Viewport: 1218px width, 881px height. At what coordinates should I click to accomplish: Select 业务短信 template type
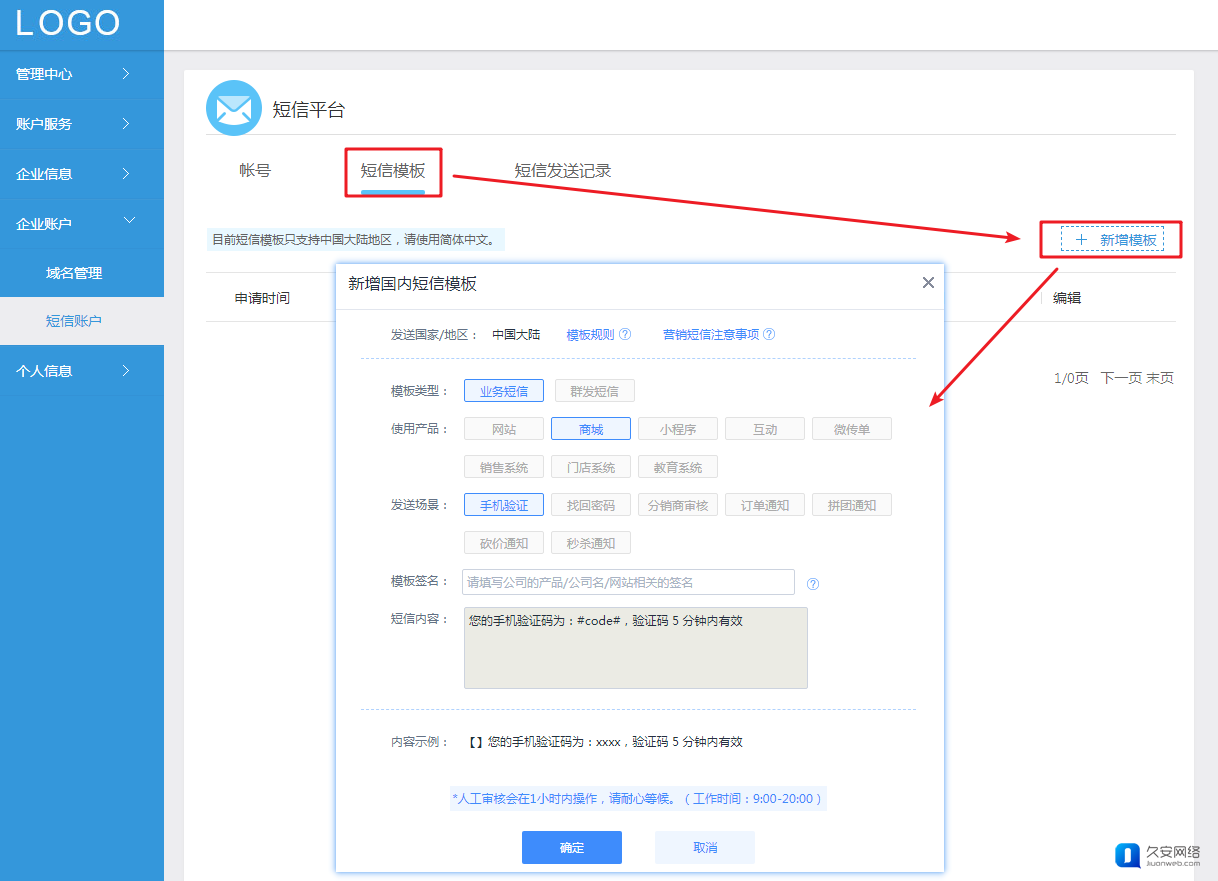(x=503, y=391)
